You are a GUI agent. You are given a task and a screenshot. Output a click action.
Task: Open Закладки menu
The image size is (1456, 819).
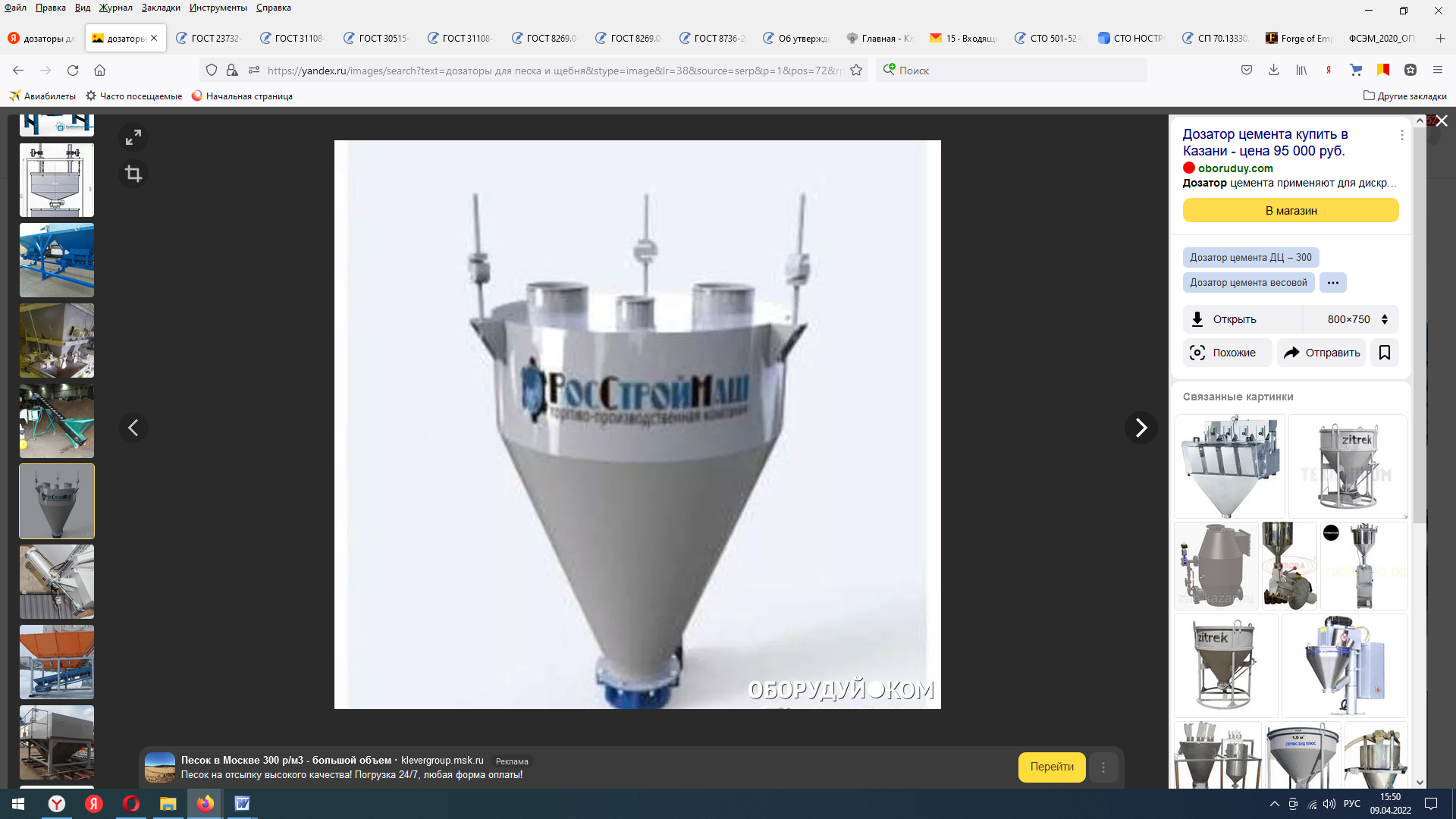(161, 8)
